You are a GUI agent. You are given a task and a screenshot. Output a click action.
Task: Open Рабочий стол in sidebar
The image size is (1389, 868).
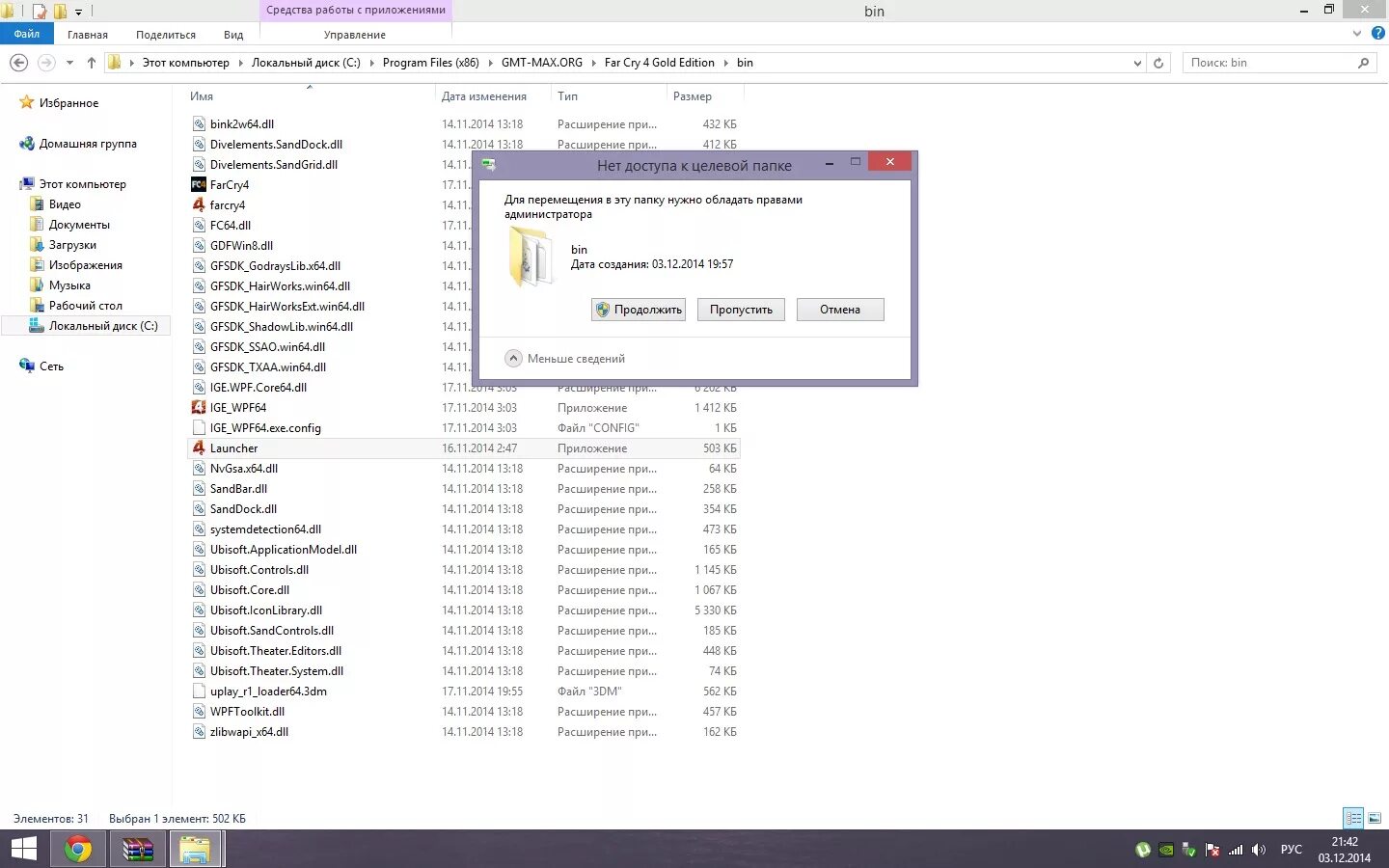(85, 306)
